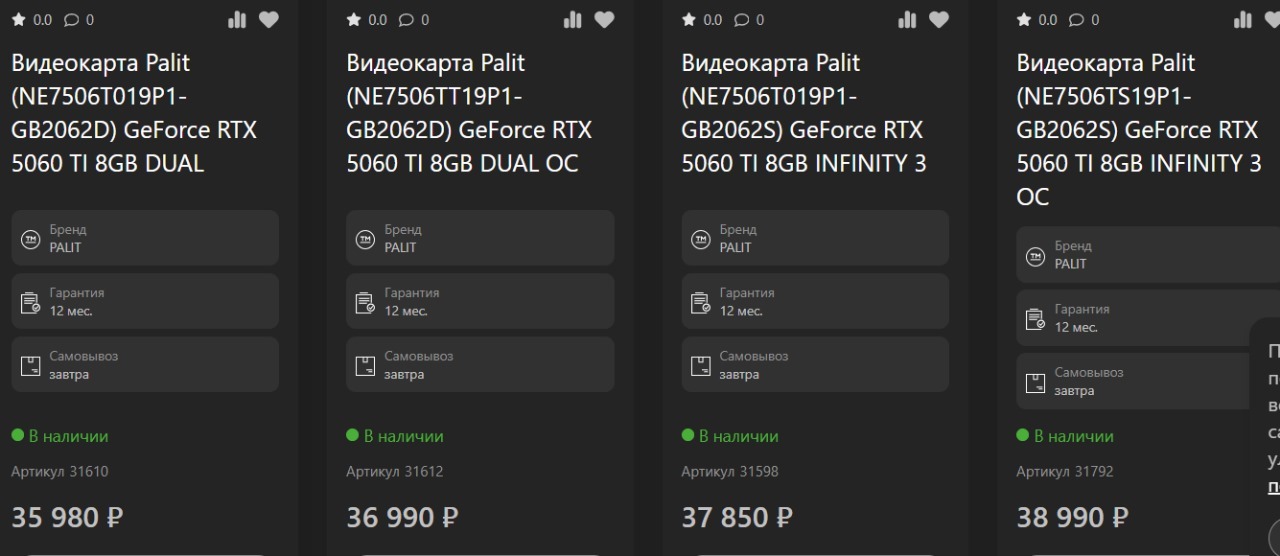
Task: Click compare chart icon on first DUAL card
Action: [x=237, y=19]
